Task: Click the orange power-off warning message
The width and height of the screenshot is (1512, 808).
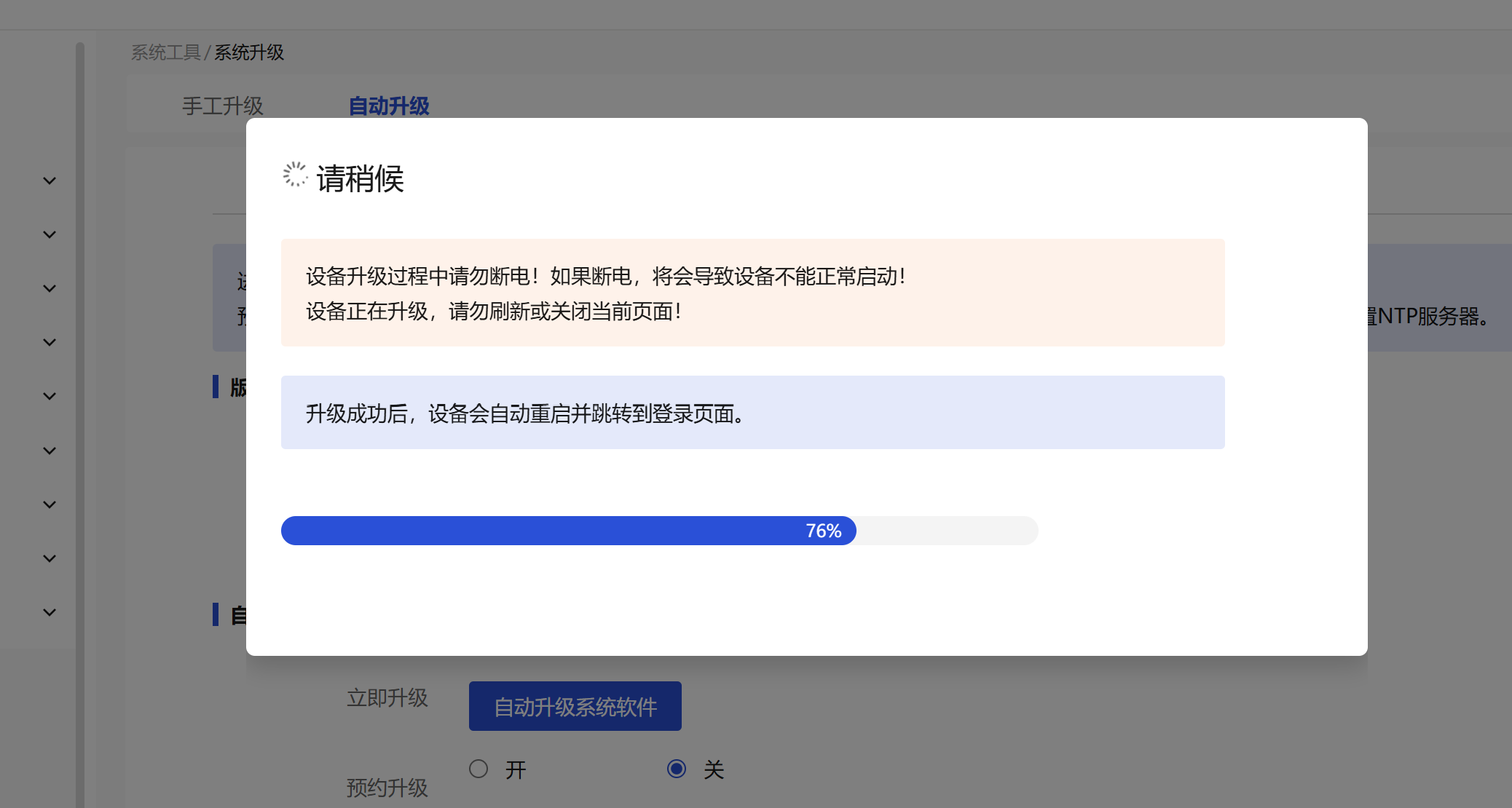Action: pyautogui.click(x=753, y=293)
